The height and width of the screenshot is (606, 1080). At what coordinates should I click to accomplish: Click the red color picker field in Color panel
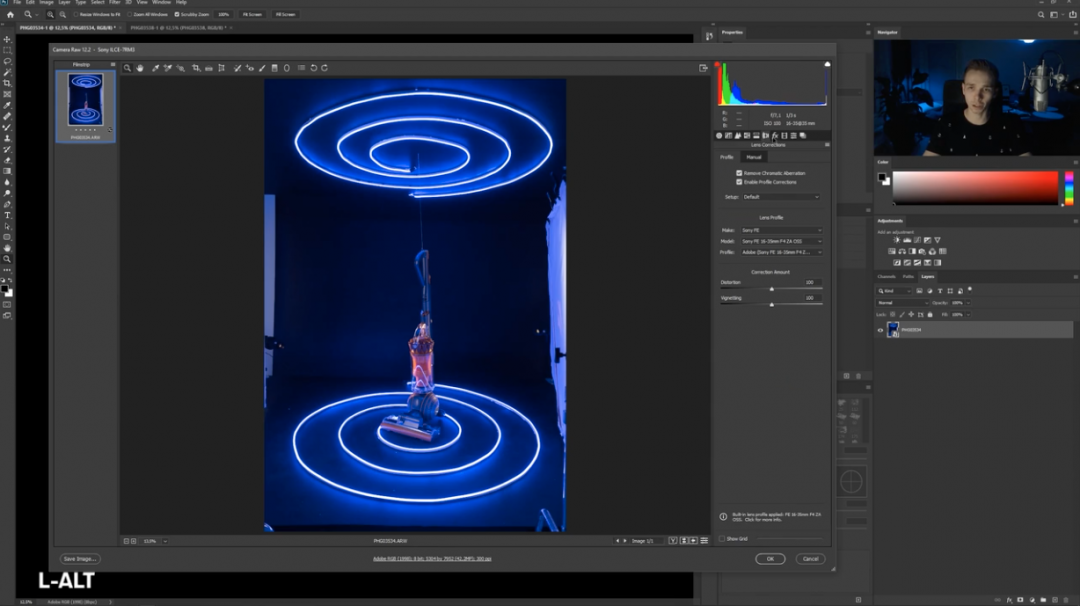pyautogui.click(x=975, y=188)
